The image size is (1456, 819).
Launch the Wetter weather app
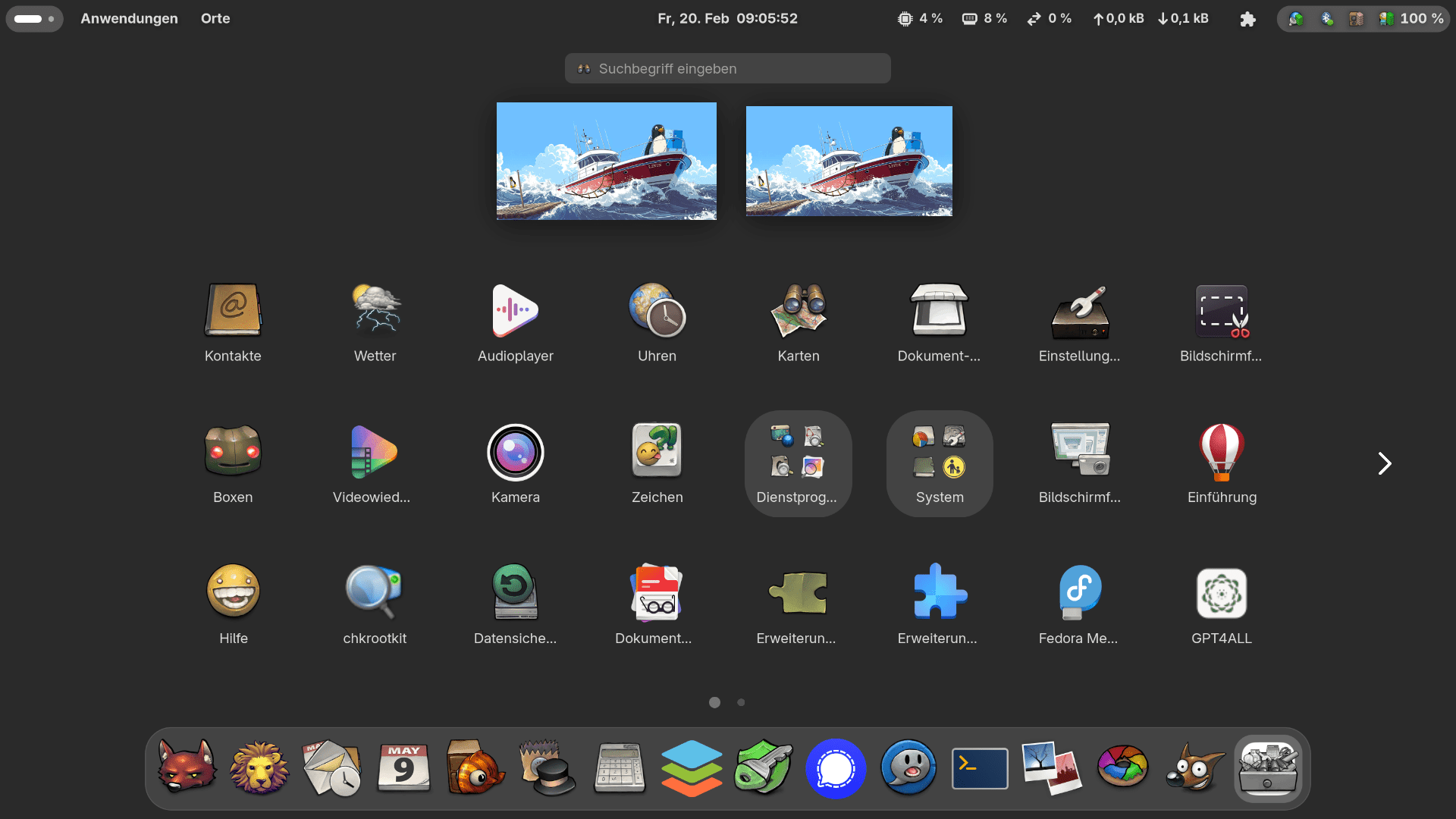coord(375,311)
